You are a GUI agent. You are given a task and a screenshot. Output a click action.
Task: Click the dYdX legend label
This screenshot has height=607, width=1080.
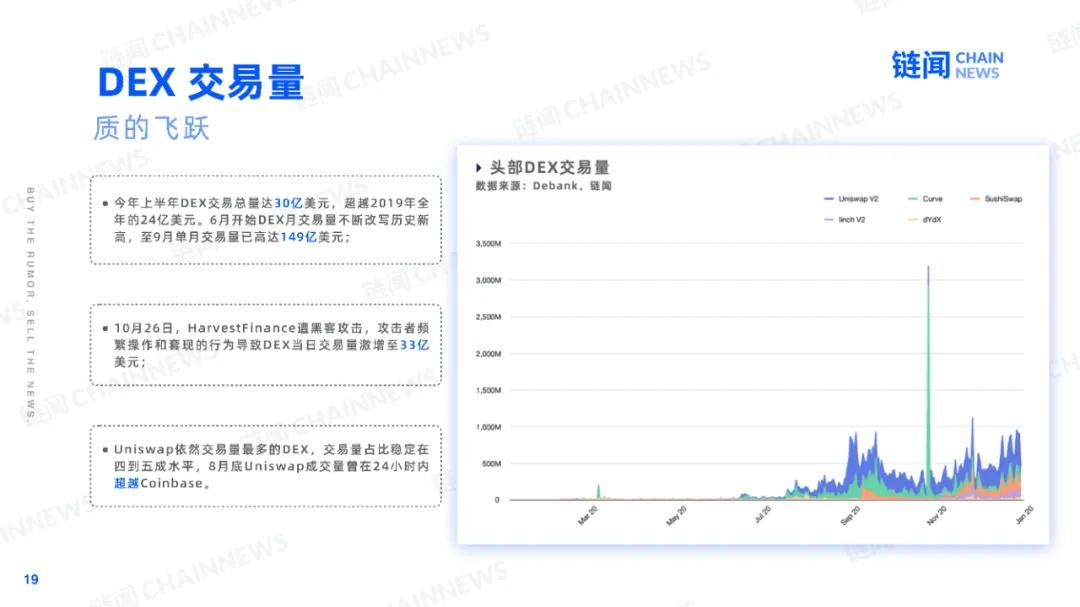[932, 220]
